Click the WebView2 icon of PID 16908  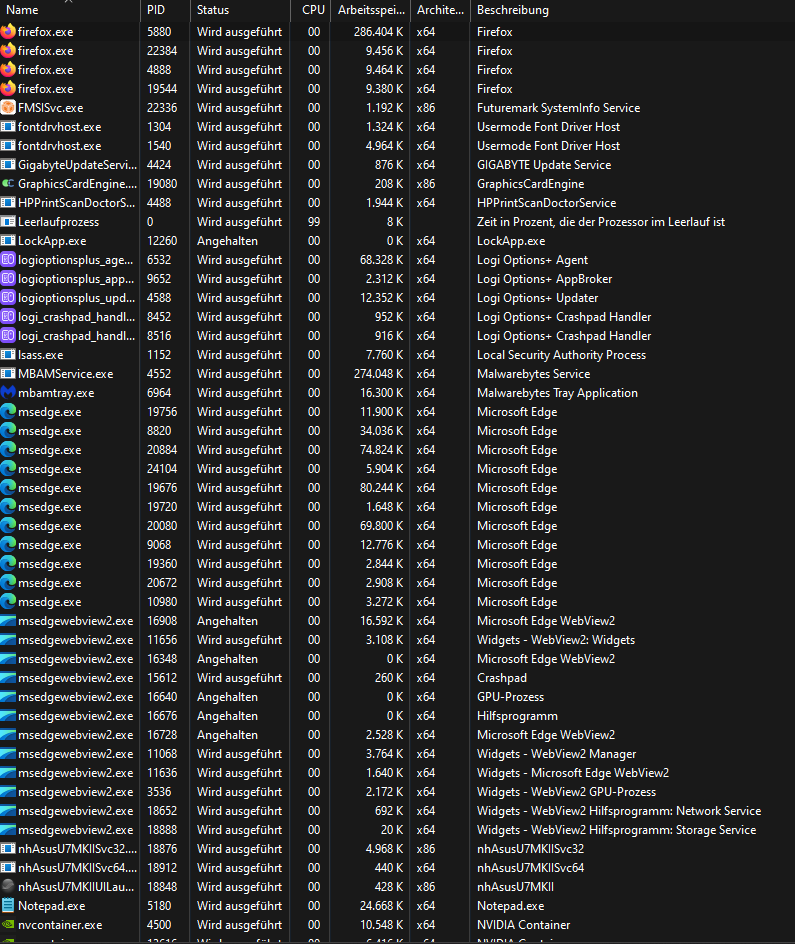point(8,621)
